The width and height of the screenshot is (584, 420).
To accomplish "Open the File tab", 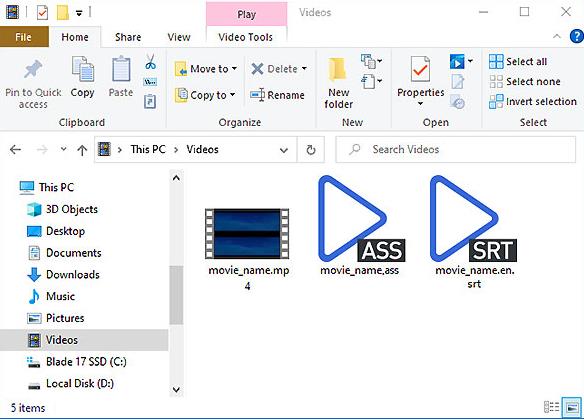I will (24, 37).
